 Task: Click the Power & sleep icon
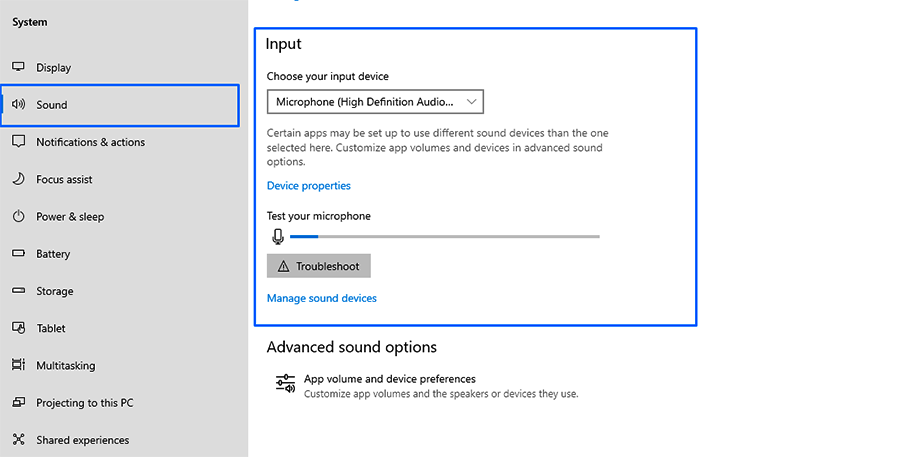point(19,216)
